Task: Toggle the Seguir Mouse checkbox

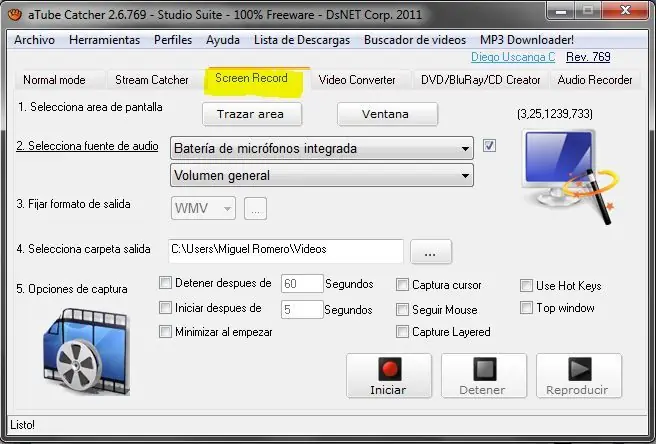Action: [x=402, y=310]
